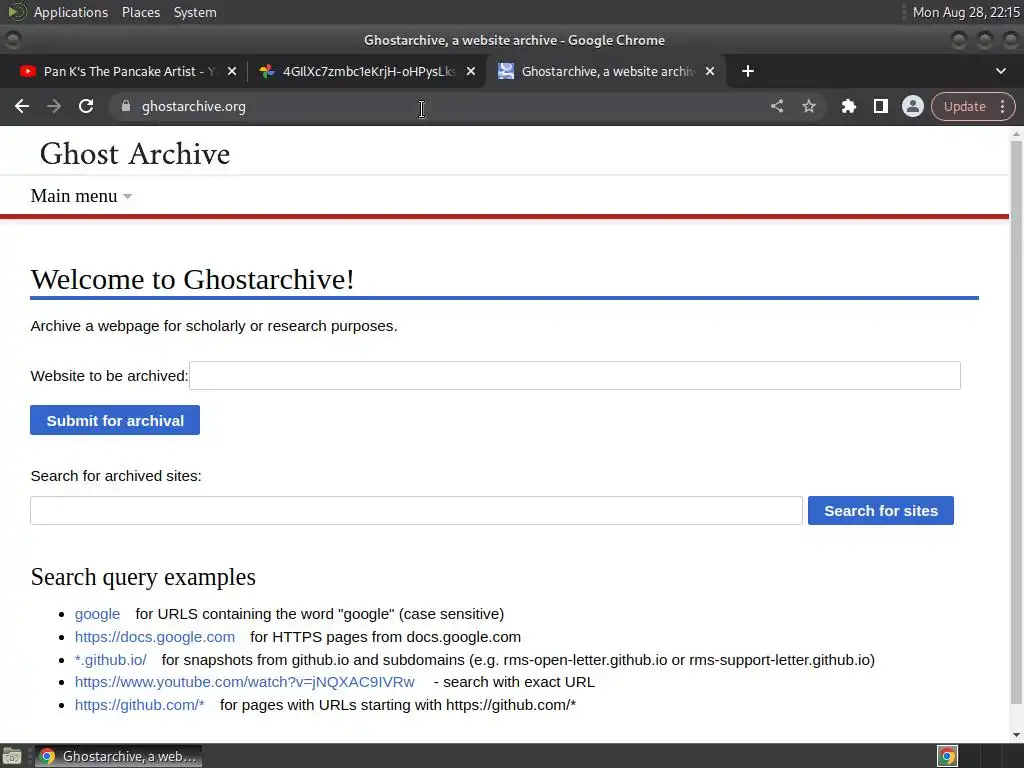Click the show desktop icon in taskbar
This screenshot has height=768, width=1024.
click(12, 756)
